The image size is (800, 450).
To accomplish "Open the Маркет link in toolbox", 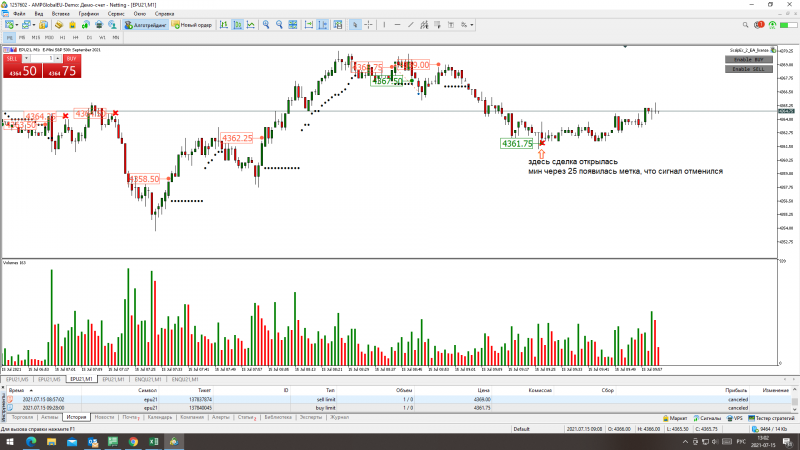I will 674,418.
